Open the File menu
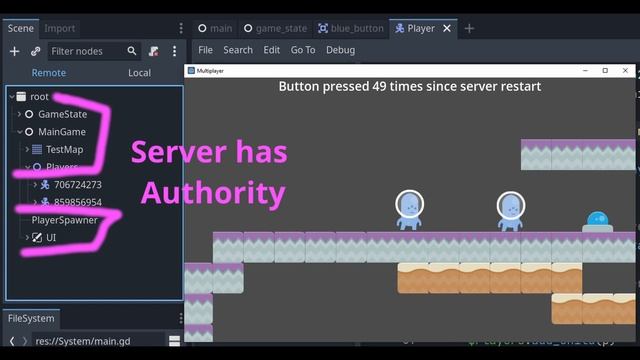 click(205, 50)
